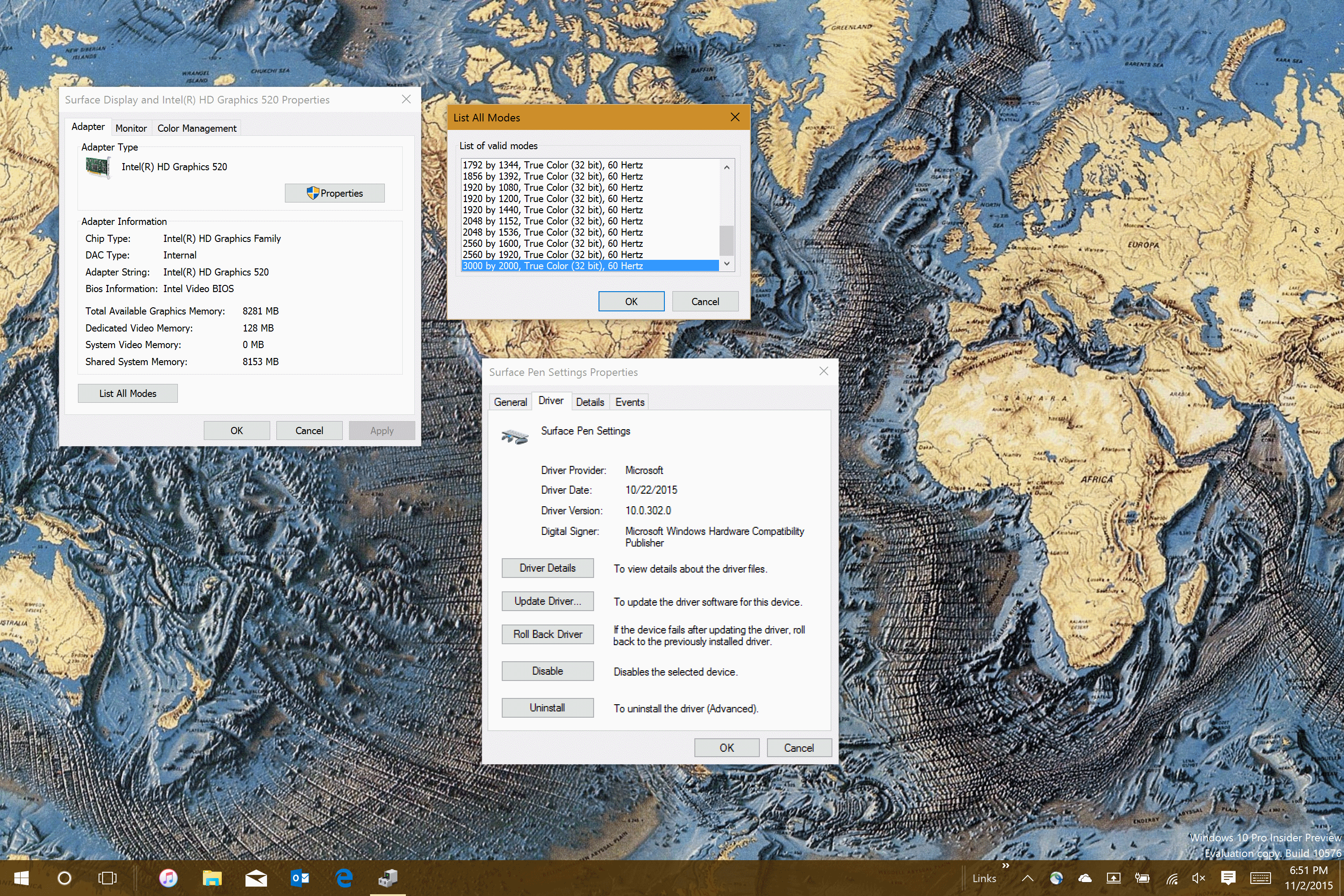This screenshot has width=1344, height=896.
Task: Open OneDrive cloud tray icon
Action: [1085, 878]
